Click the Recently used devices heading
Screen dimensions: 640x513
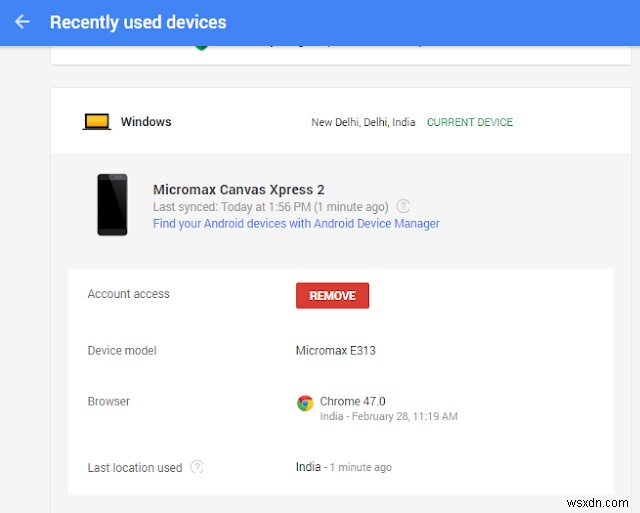138,22
